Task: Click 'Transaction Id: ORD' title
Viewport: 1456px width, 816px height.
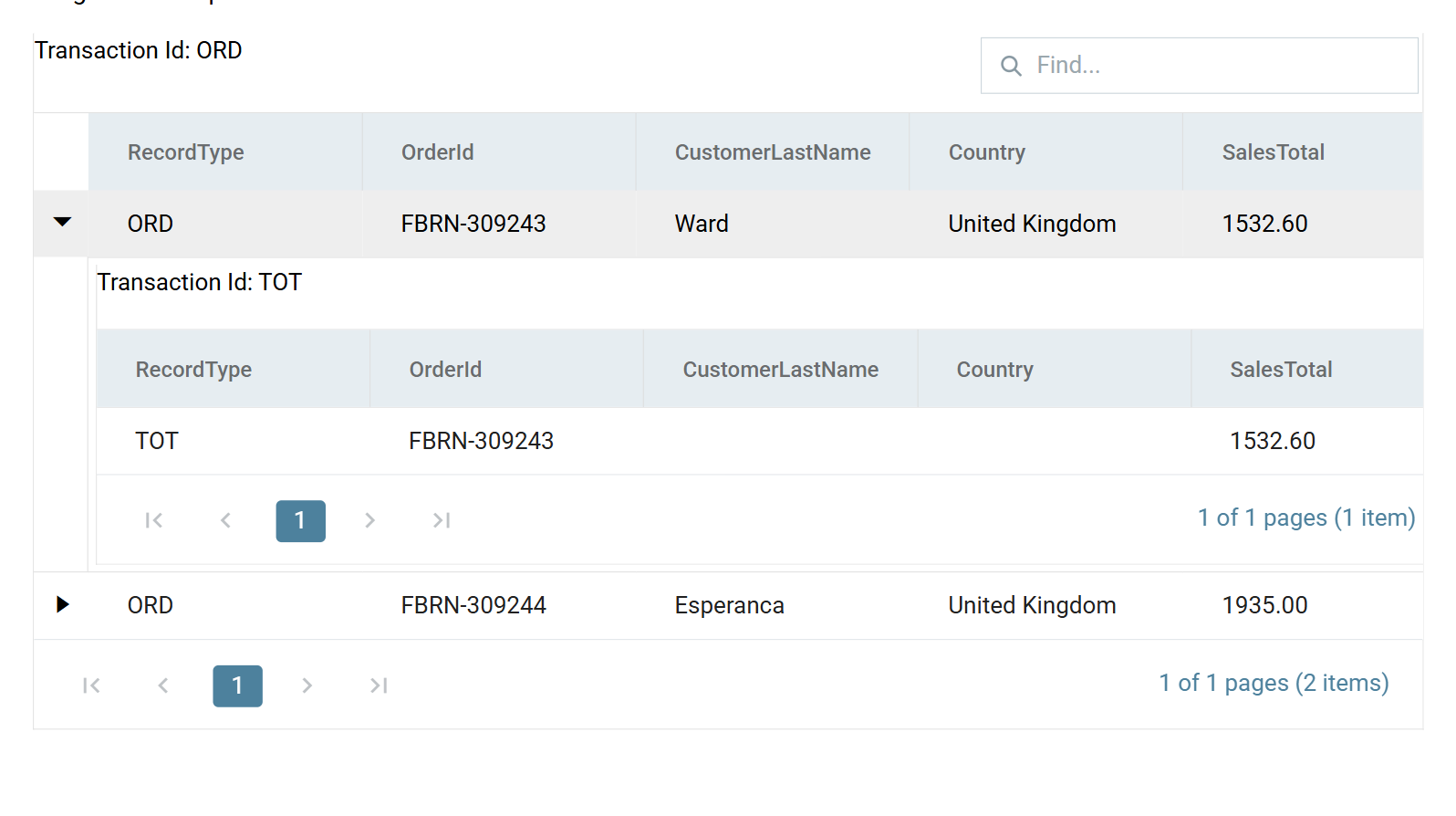Action: (139, 50)
